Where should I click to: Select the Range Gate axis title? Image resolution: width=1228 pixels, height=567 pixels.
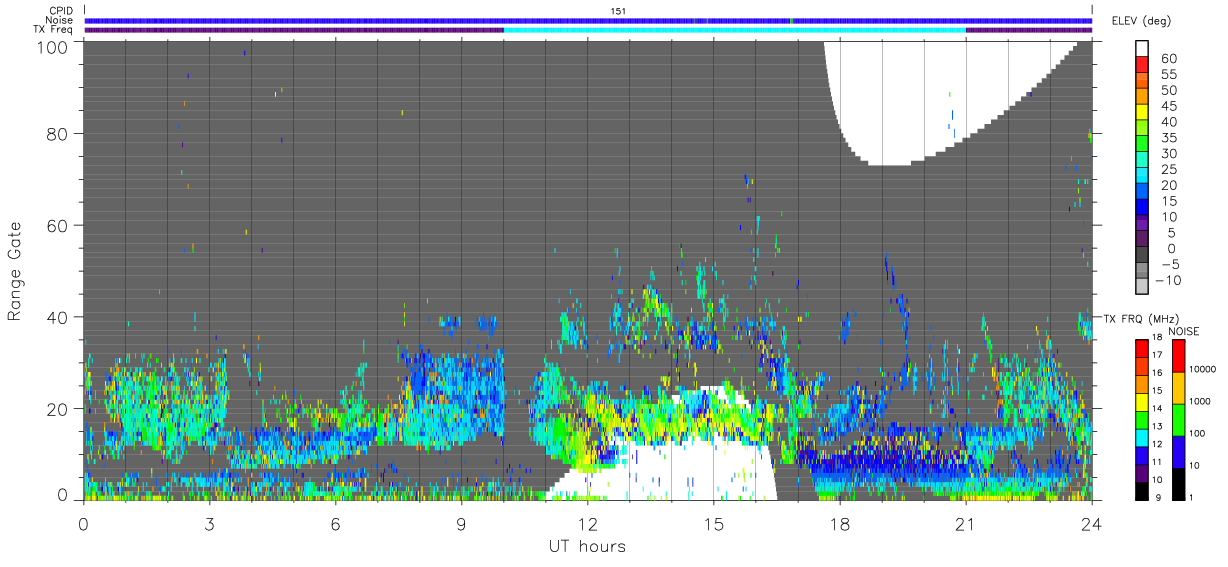tap(15, 270)
